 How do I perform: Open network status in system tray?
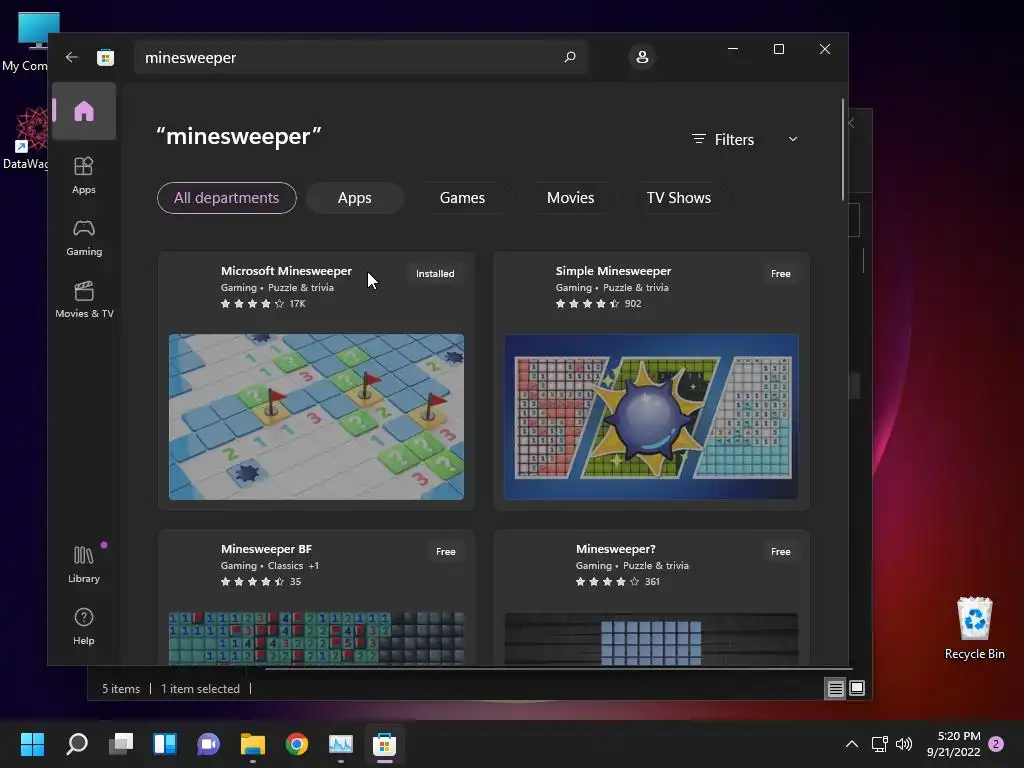880,744
